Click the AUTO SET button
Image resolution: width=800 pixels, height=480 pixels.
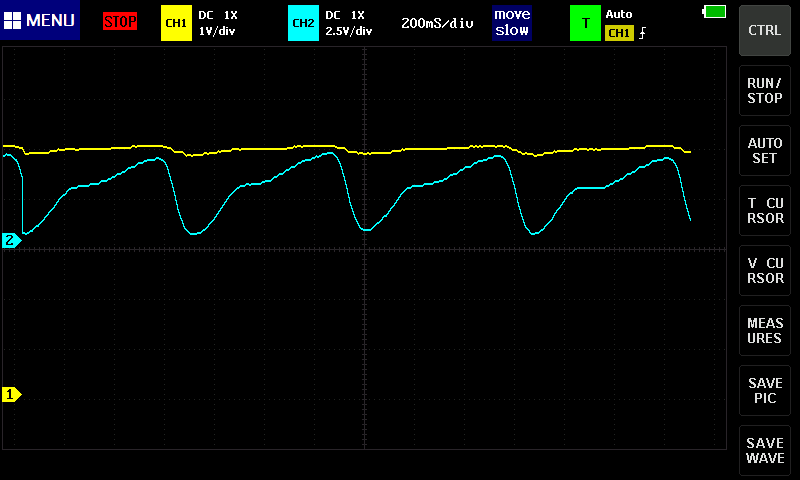tap(765, 150)
